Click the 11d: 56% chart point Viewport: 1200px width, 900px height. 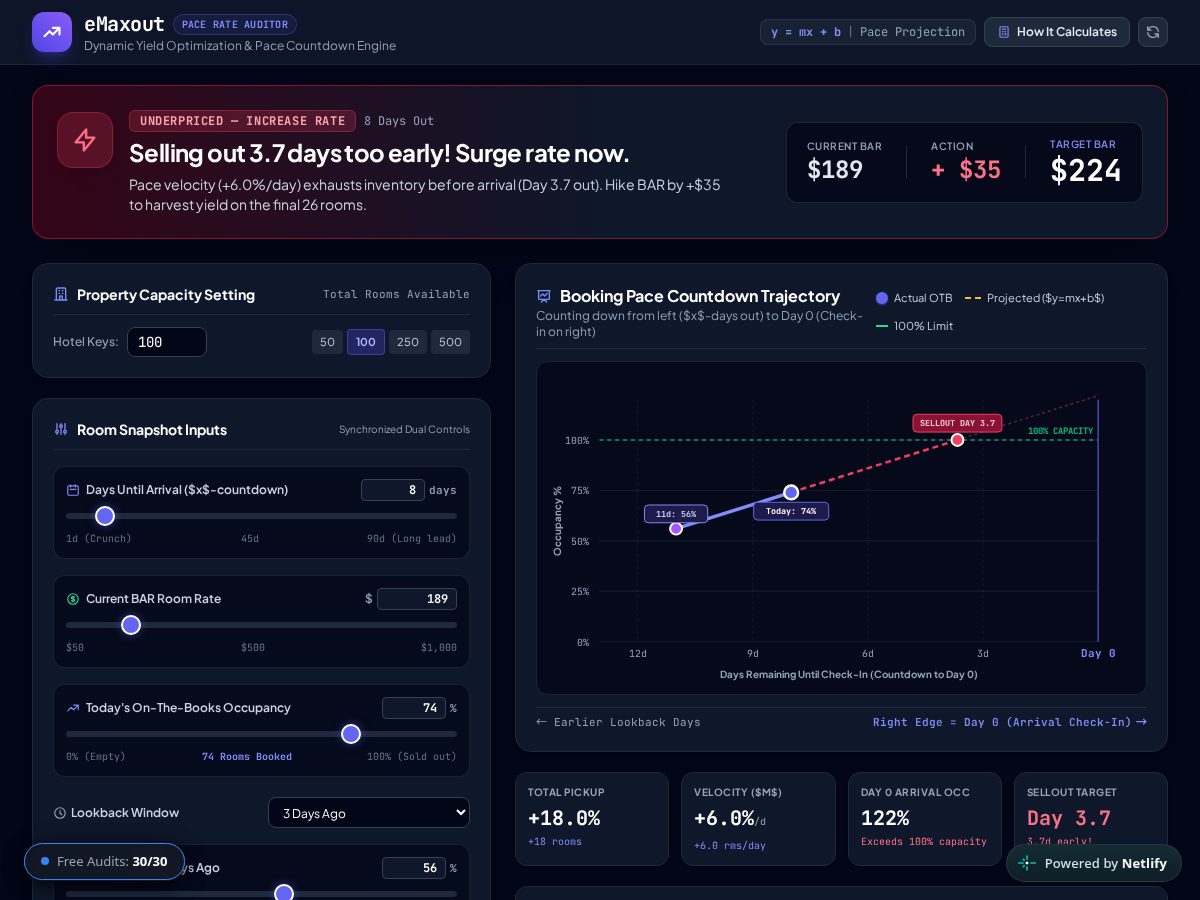tap(676, 528)
